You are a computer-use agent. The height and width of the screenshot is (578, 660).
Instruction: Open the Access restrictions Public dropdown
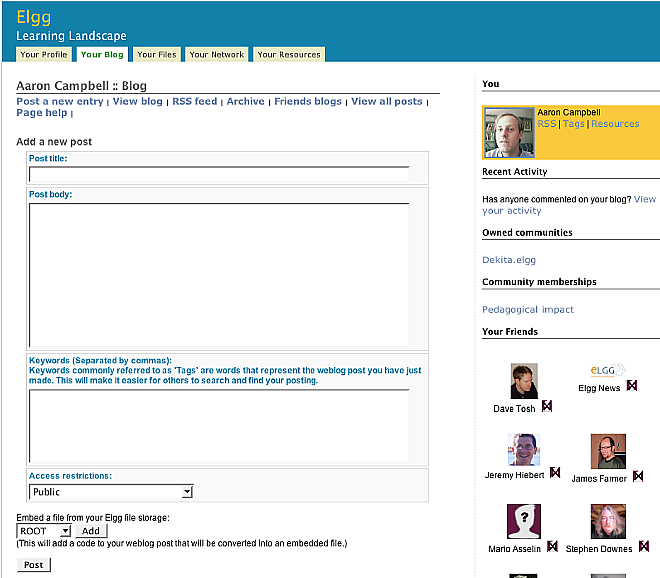pyautogui.click(x=111, y=492)
